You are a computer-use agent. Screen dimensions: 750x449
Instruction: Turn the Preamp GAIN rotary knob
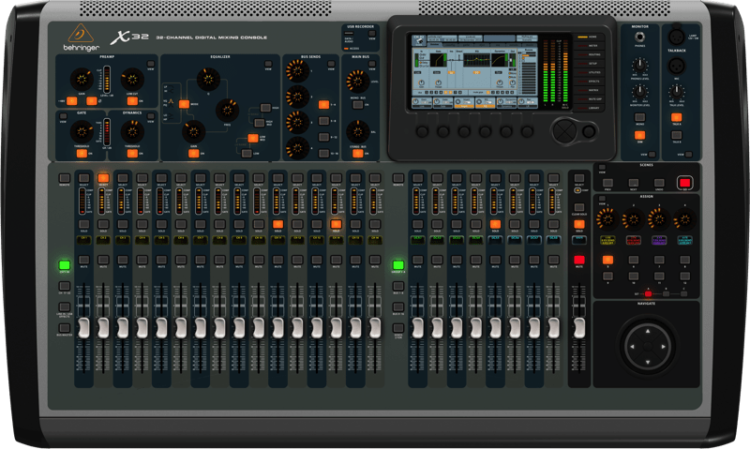click(x=82, y=78)
